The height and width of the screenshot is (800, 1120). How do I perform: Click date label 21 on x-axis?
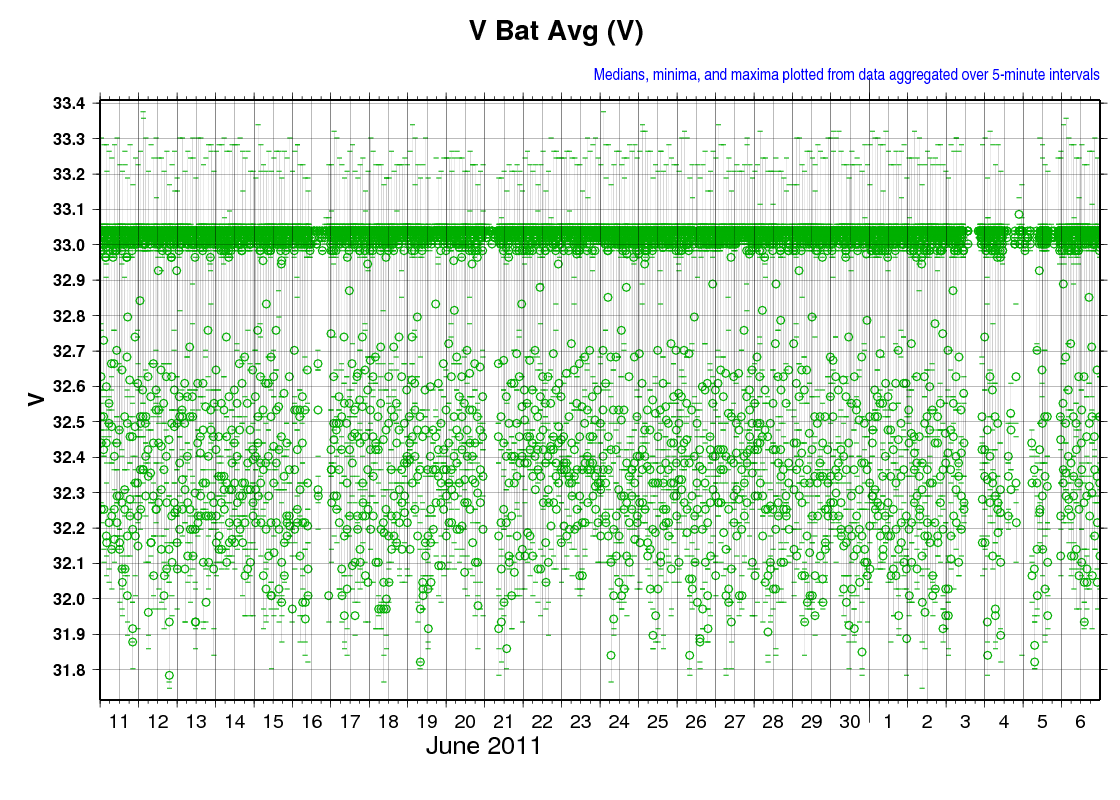[x=504, y=721]
